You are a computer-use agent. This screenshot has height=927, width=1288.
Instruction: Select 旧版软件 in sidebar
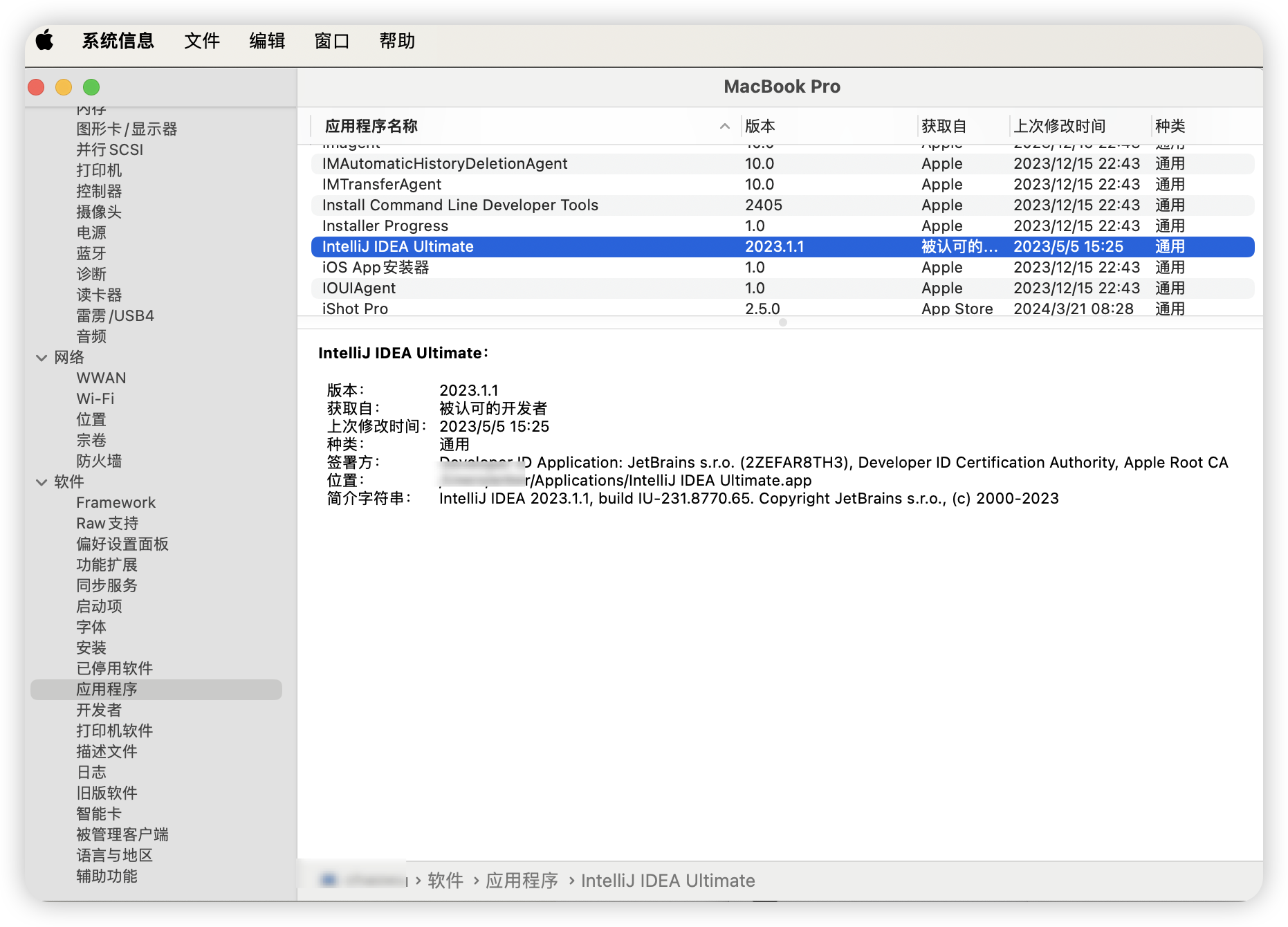tap(107, 793)
